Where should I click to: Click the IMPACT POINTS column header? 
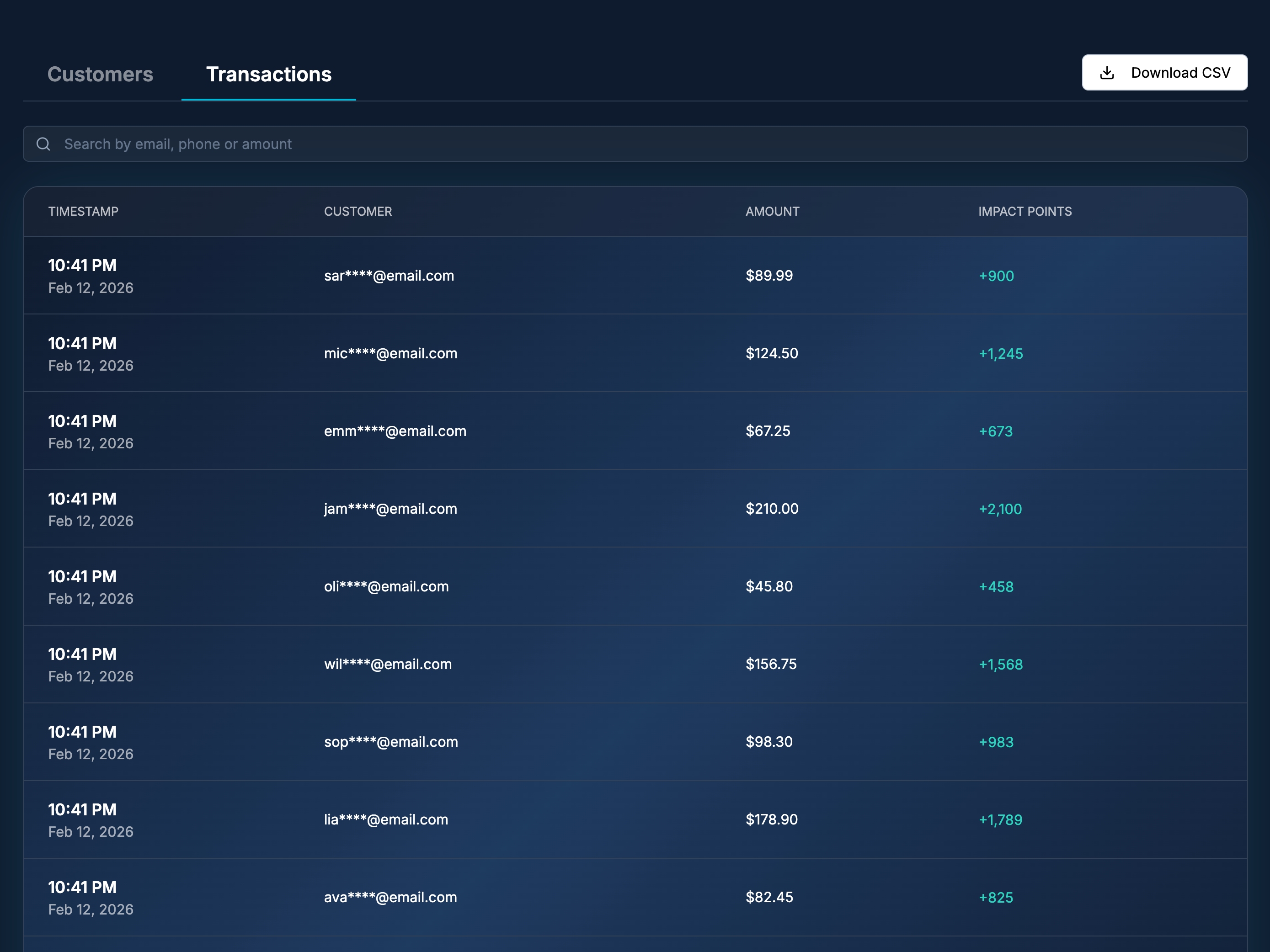pos(1025,211)
